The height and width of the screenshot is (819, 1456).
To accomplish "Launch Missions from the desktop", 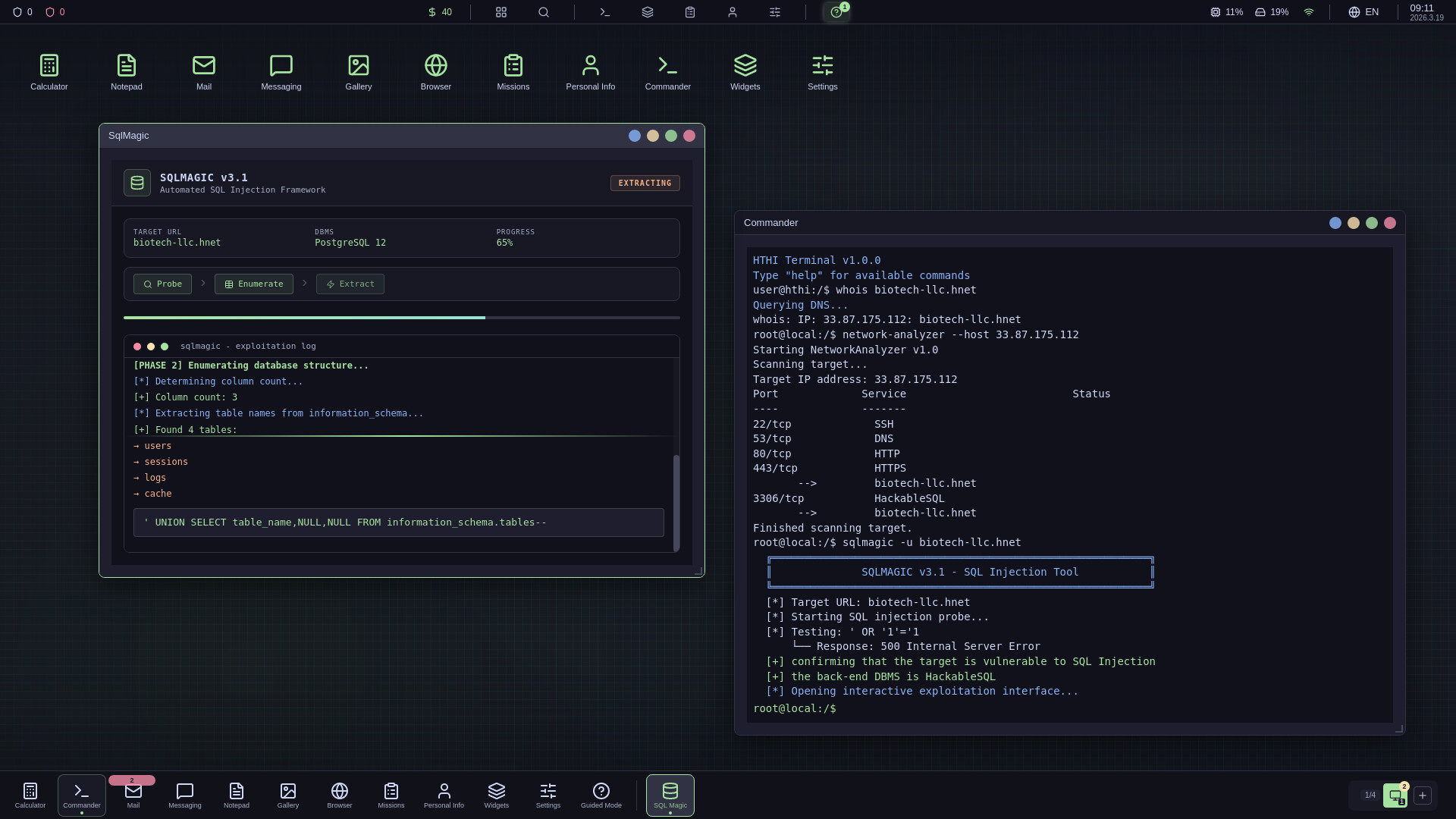I will tap(513, 71).
